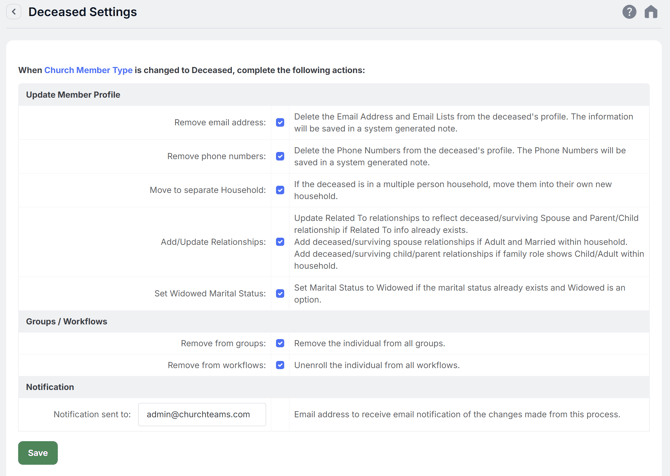This screenshot has height=476, width=670.
Task: Toggle the Add/Update Relationships checkbox
Action: [280, 242]
